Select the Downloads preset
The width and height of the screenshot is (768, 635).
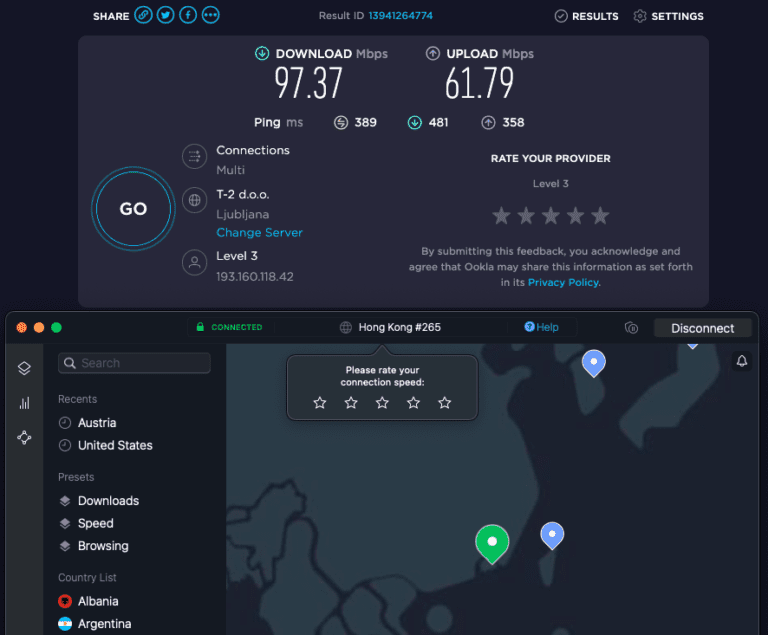[108, 501]
